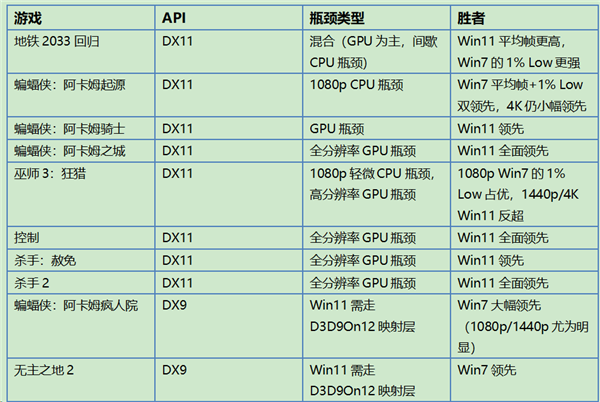600x402 pixels.
Task: Select 'Win11 全面领先' in 杀手 2 row
Action: click(525, 283)
